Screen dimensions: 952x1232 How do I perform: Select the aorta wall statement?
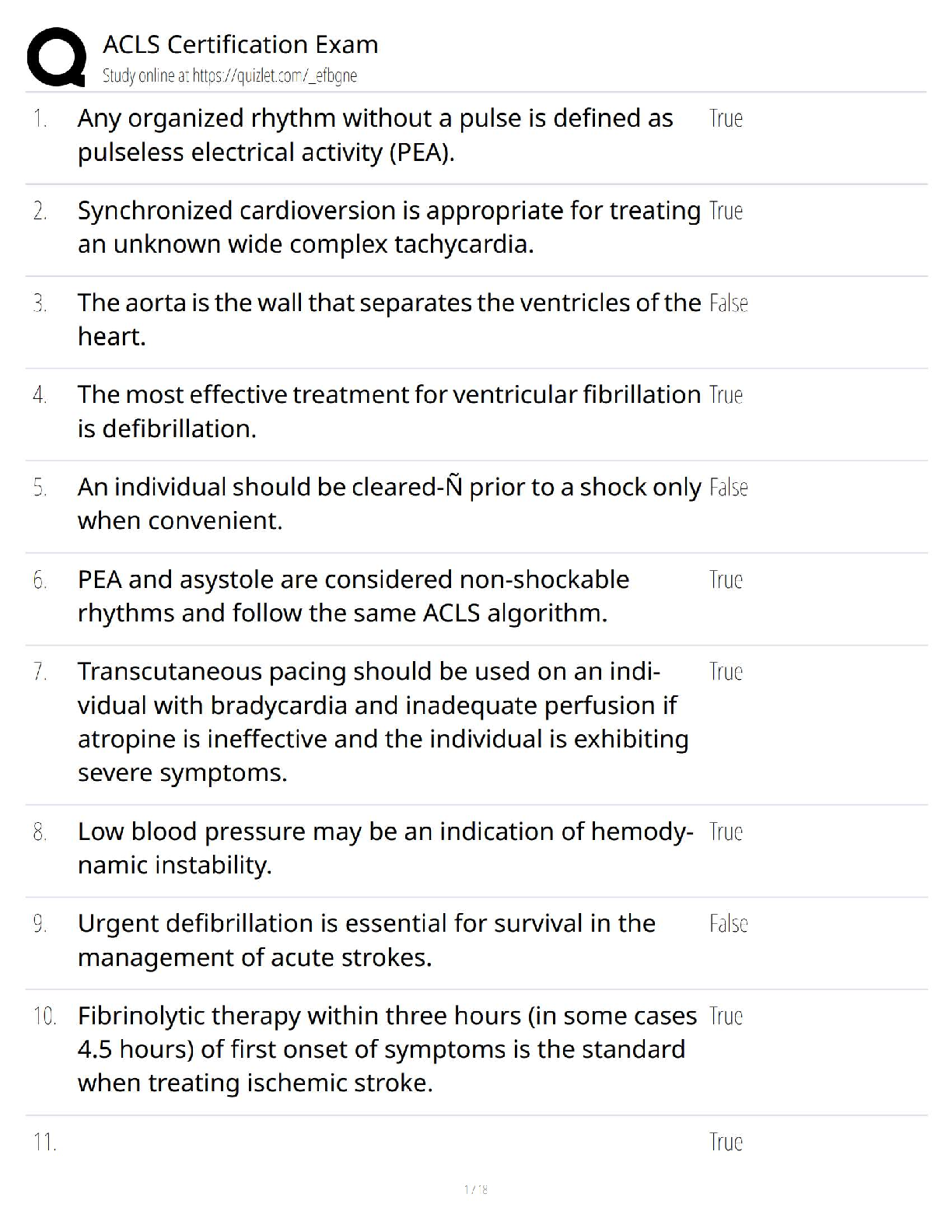point(389,319)
